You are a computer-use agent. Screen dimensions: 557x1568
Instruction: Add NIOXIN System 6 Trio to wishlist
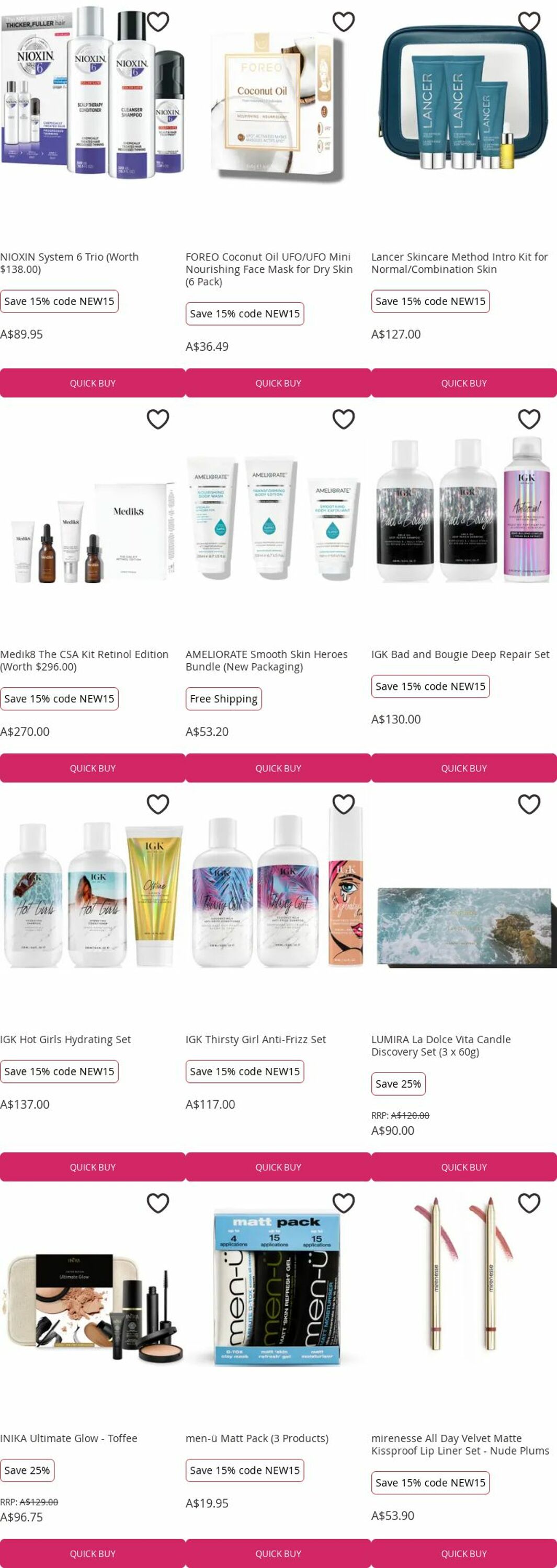click(x=158, y=22)
